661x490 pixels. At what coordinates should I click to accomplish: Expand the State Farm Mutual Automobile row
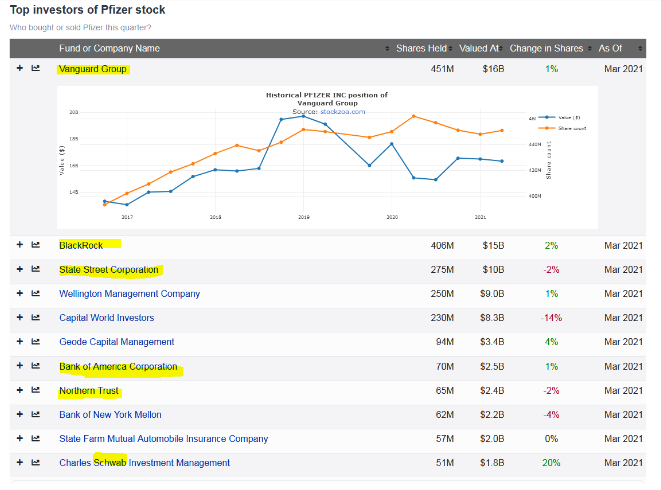[x=19, y=438]
